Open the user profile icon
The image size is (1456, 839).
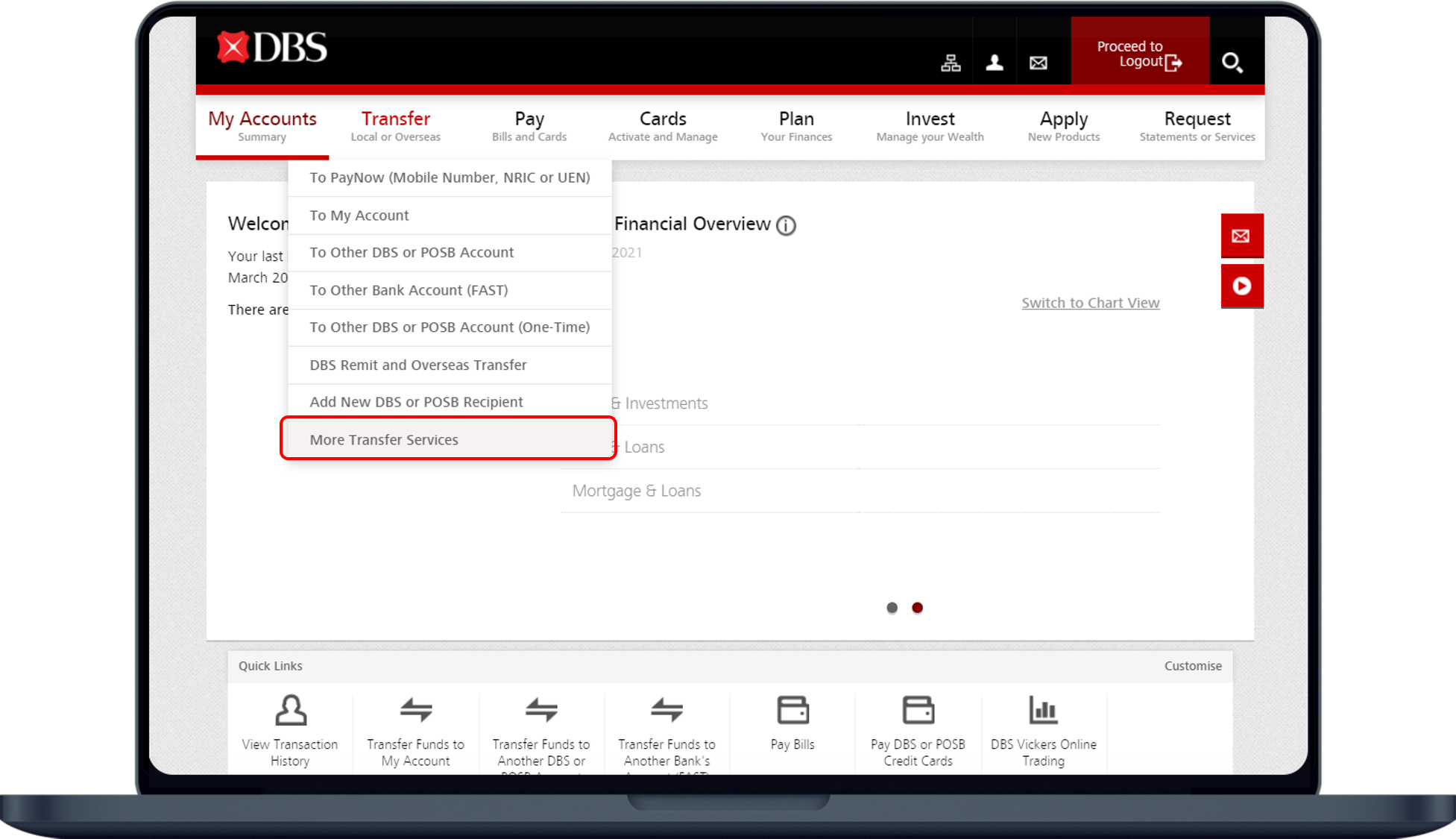(995, 63)
